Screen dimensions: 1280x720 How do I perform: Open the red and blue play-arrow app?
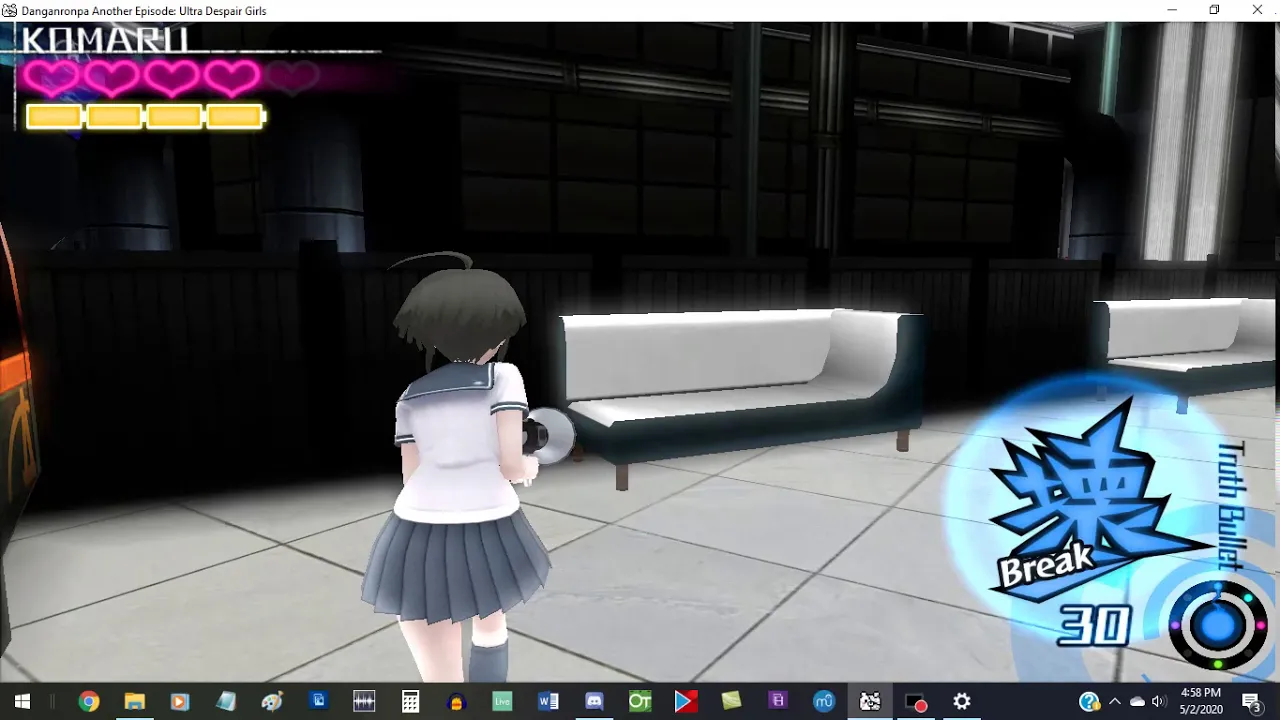pyautogui.click(x=686, y=702)
